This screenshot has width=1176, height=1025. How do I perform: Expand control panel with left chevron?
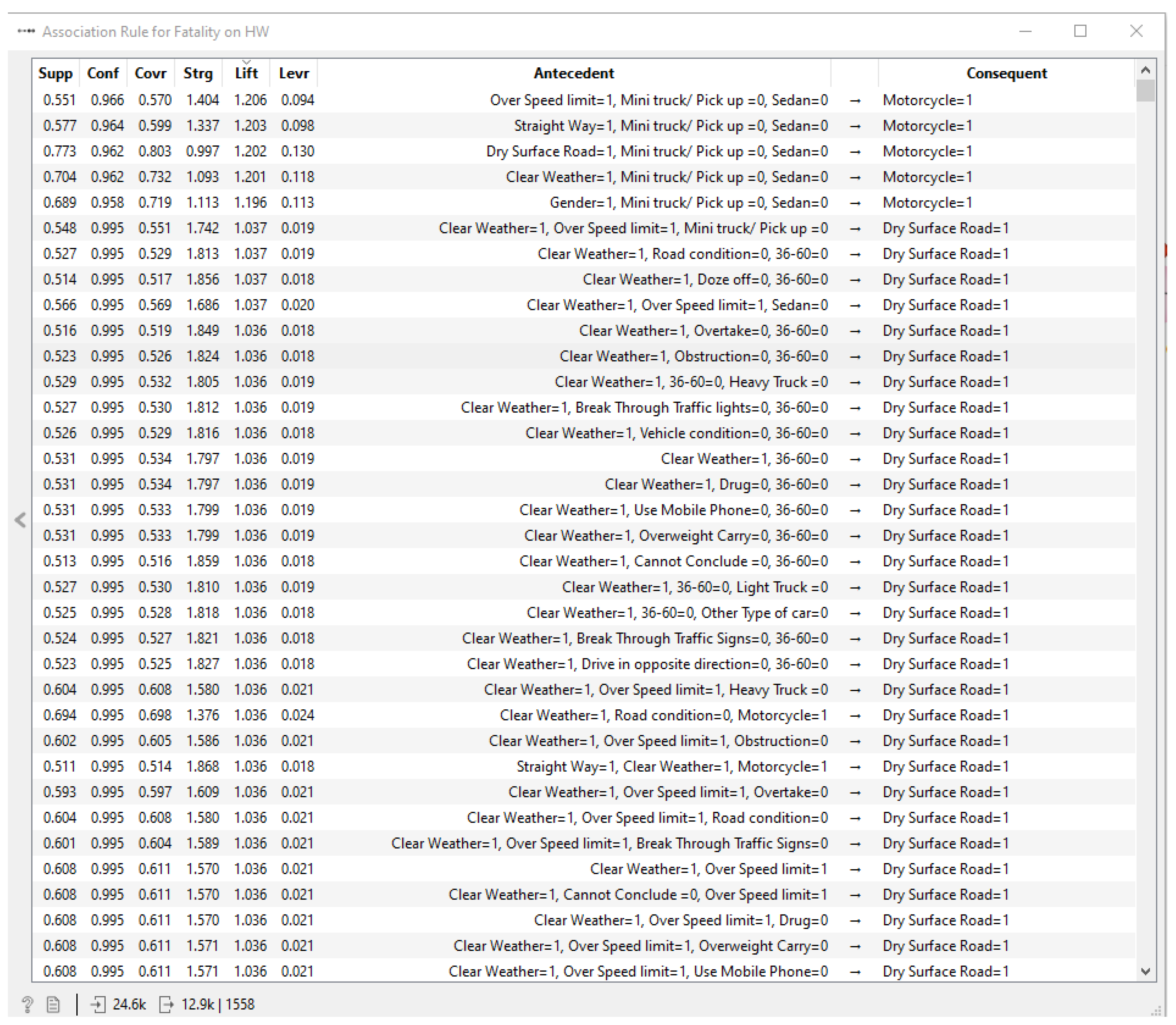click(21, 519)
